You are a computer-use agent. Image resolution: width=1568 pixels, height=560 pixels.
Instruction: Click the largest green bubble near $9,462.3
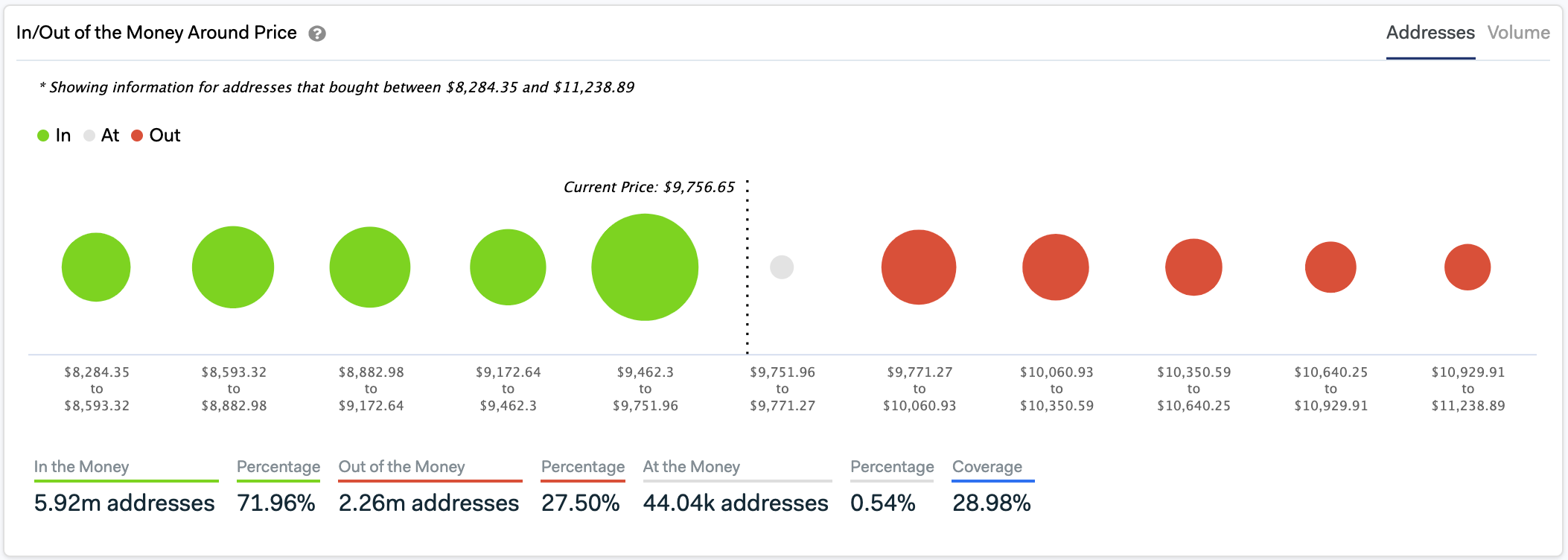point(645,267)
